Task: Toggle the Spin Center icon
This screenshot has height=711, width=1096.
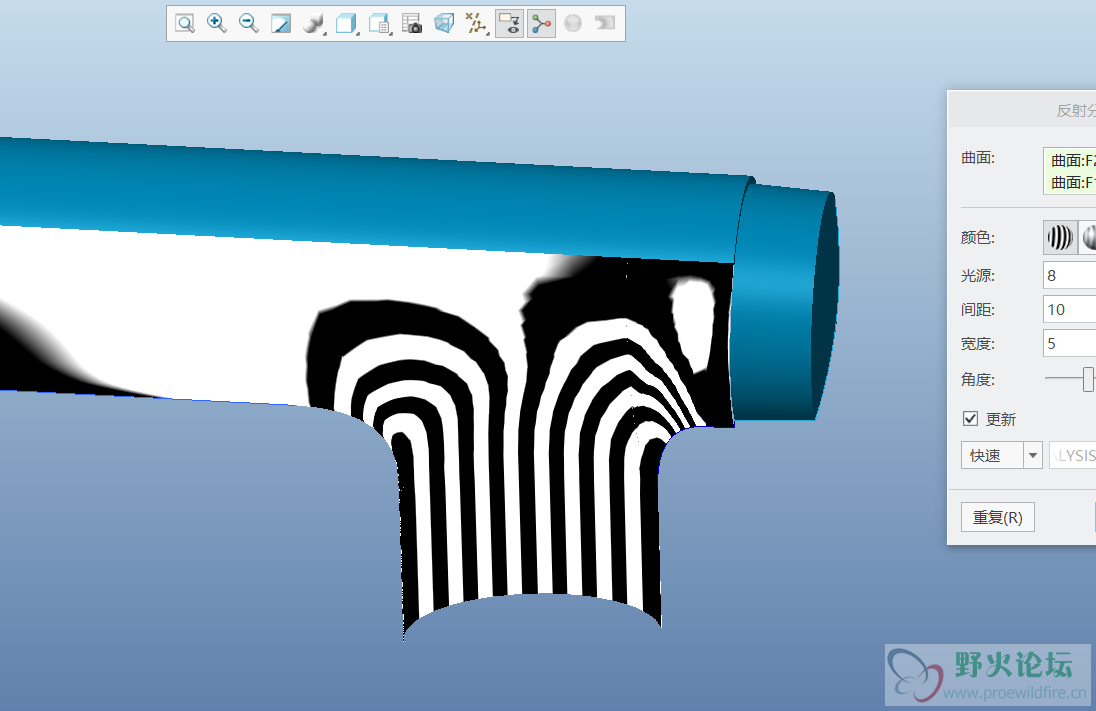Action: pos(541,24)
